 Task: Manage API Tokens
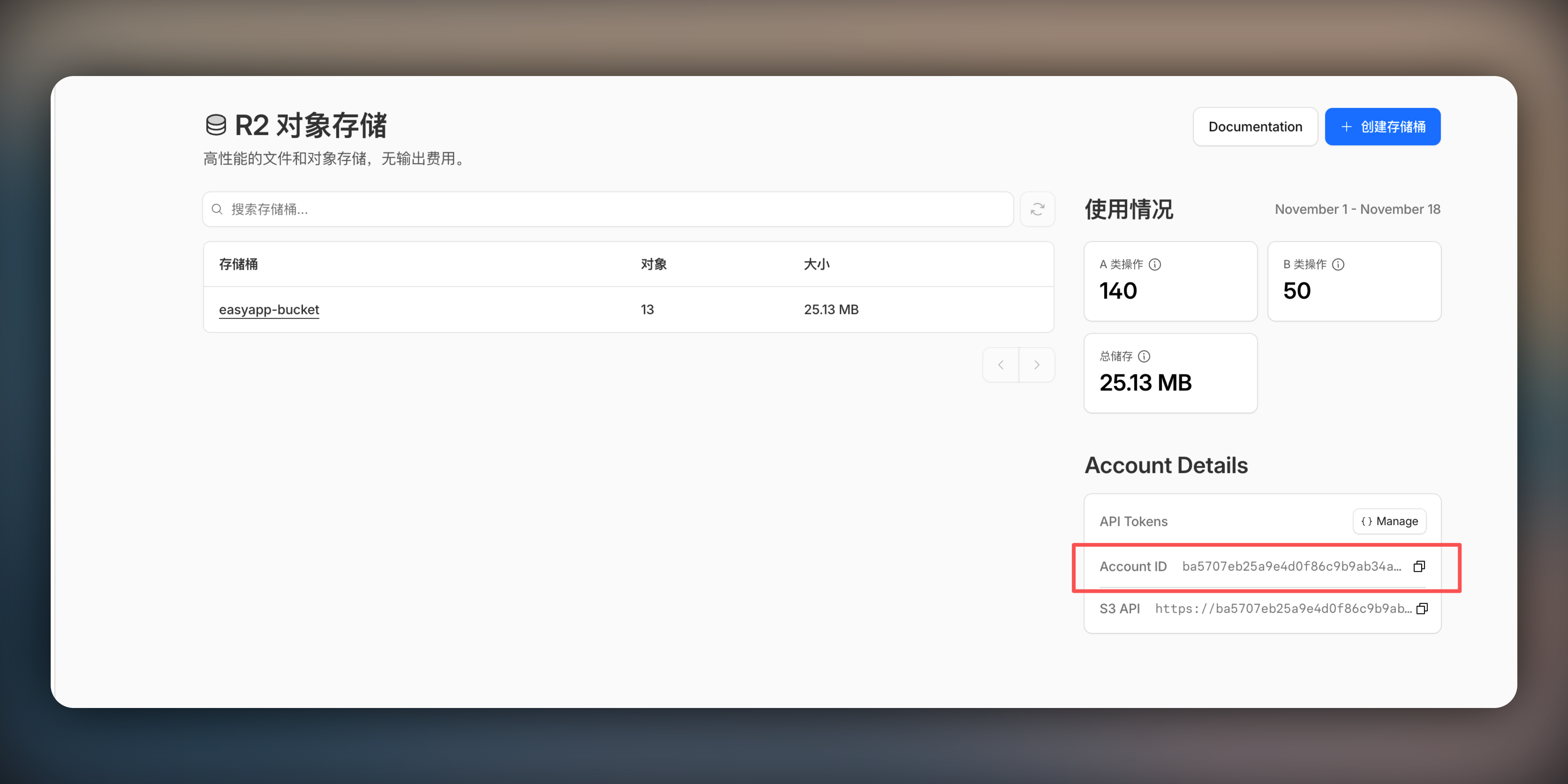[x=1389, y=522]
